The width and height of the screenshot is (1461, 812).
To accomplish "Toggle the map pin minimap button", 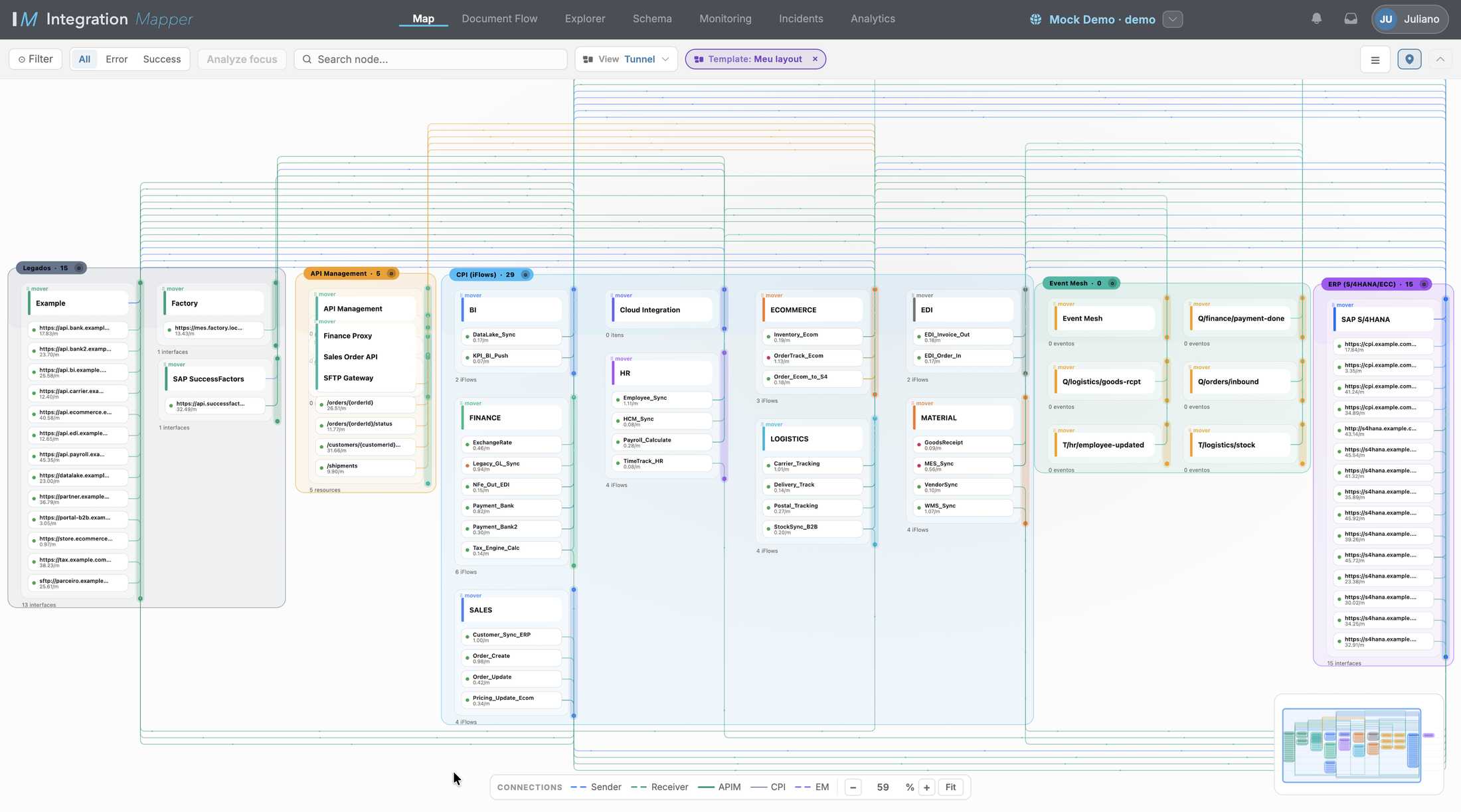I will pos(1409,59).
